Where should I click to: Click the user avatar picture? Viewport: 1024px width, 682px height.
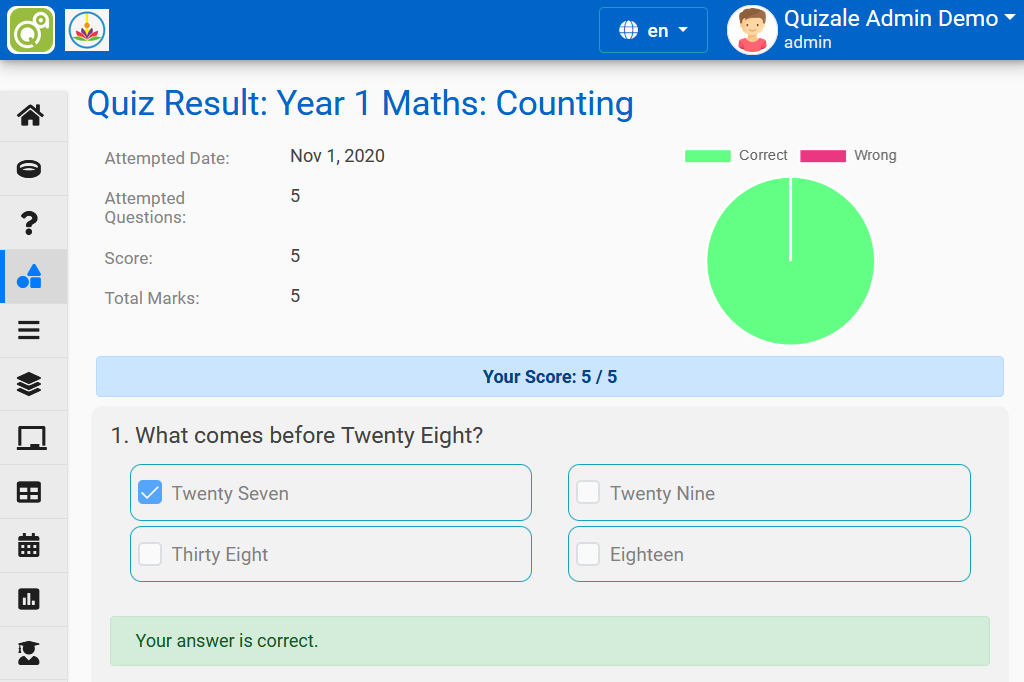tap(752, 30)
